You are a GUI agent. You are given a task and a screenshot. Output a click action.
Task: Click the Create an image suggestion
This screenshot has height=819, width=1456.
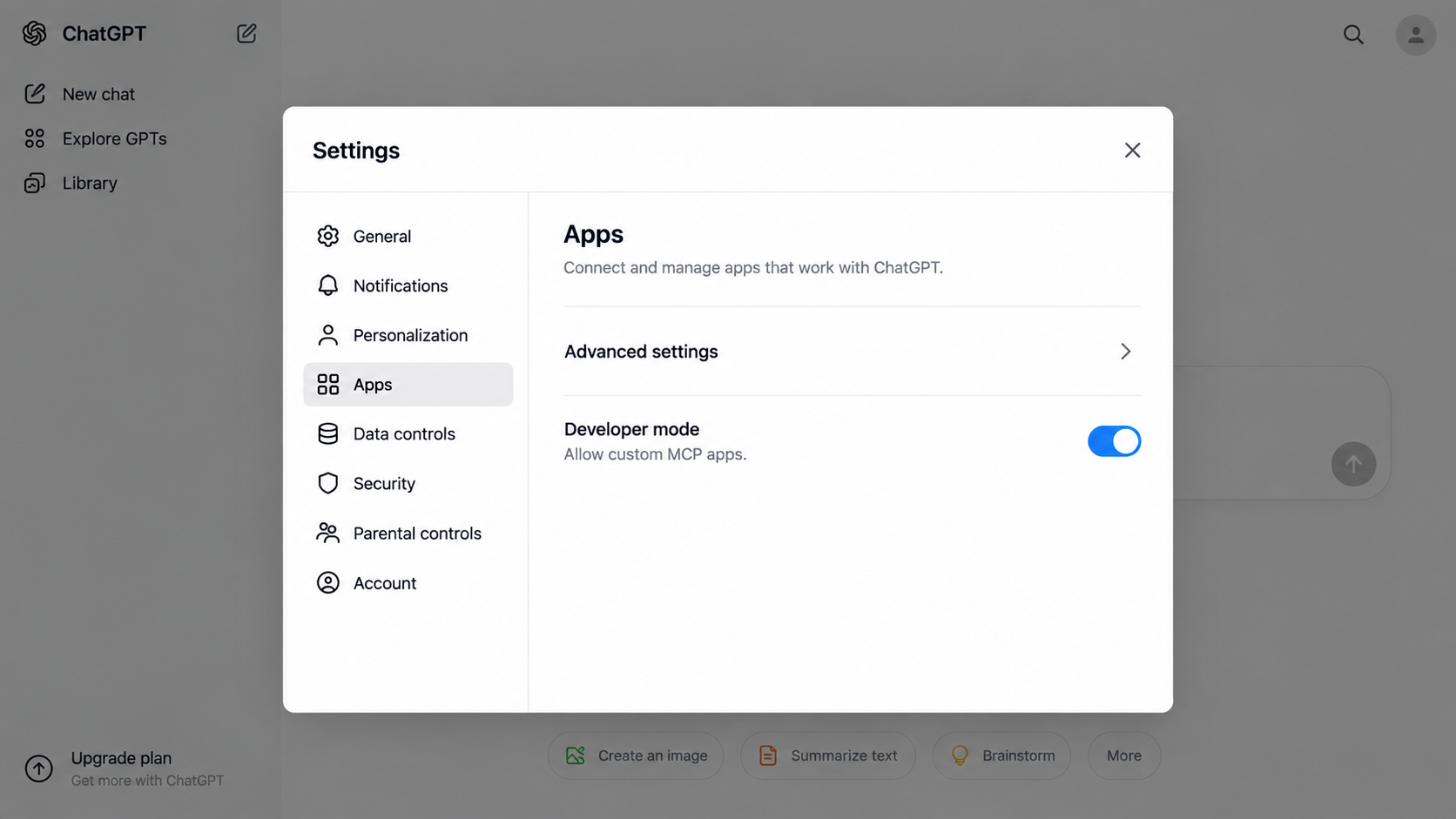coord(636,755)
